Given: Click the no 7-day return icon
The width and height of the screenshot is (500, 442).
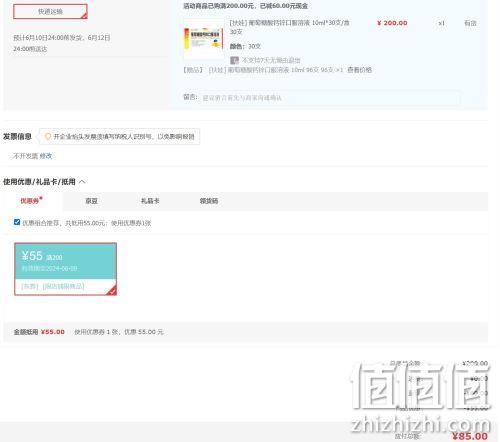Looking at the screenshot, I should click(x=234, y=60).
